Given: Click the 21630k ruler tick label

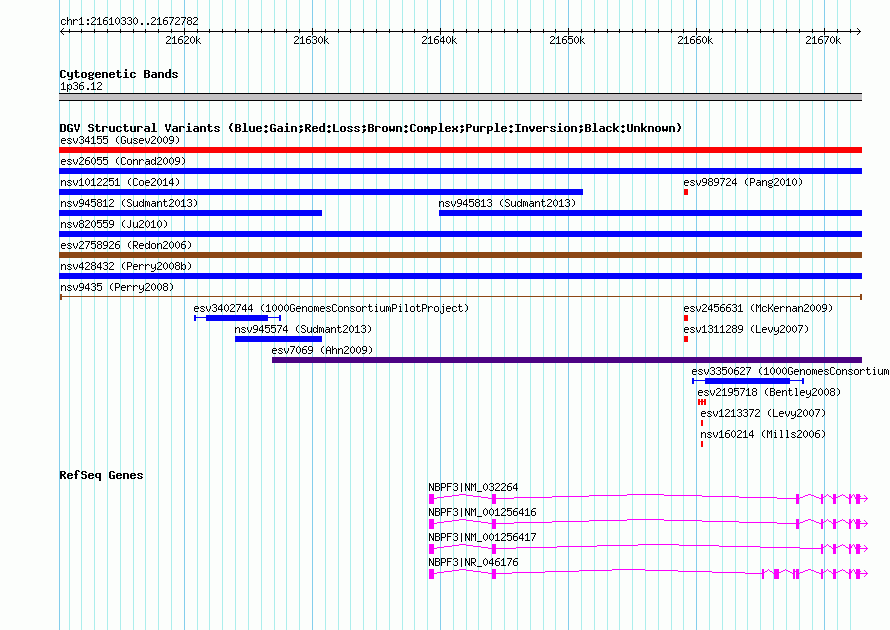Looking at the screenshot, I should 311,40.
